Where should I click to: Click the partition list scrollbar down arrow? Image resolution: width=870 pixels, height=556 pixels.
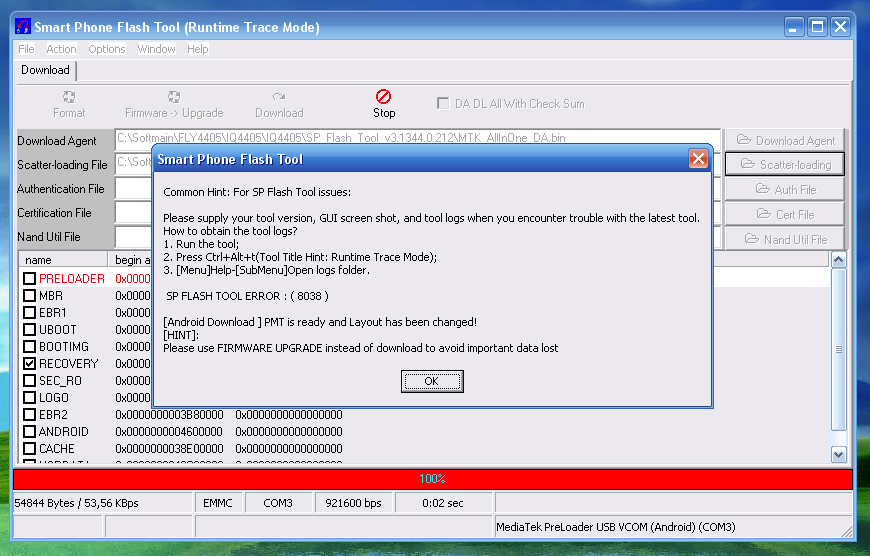point(839,454)
